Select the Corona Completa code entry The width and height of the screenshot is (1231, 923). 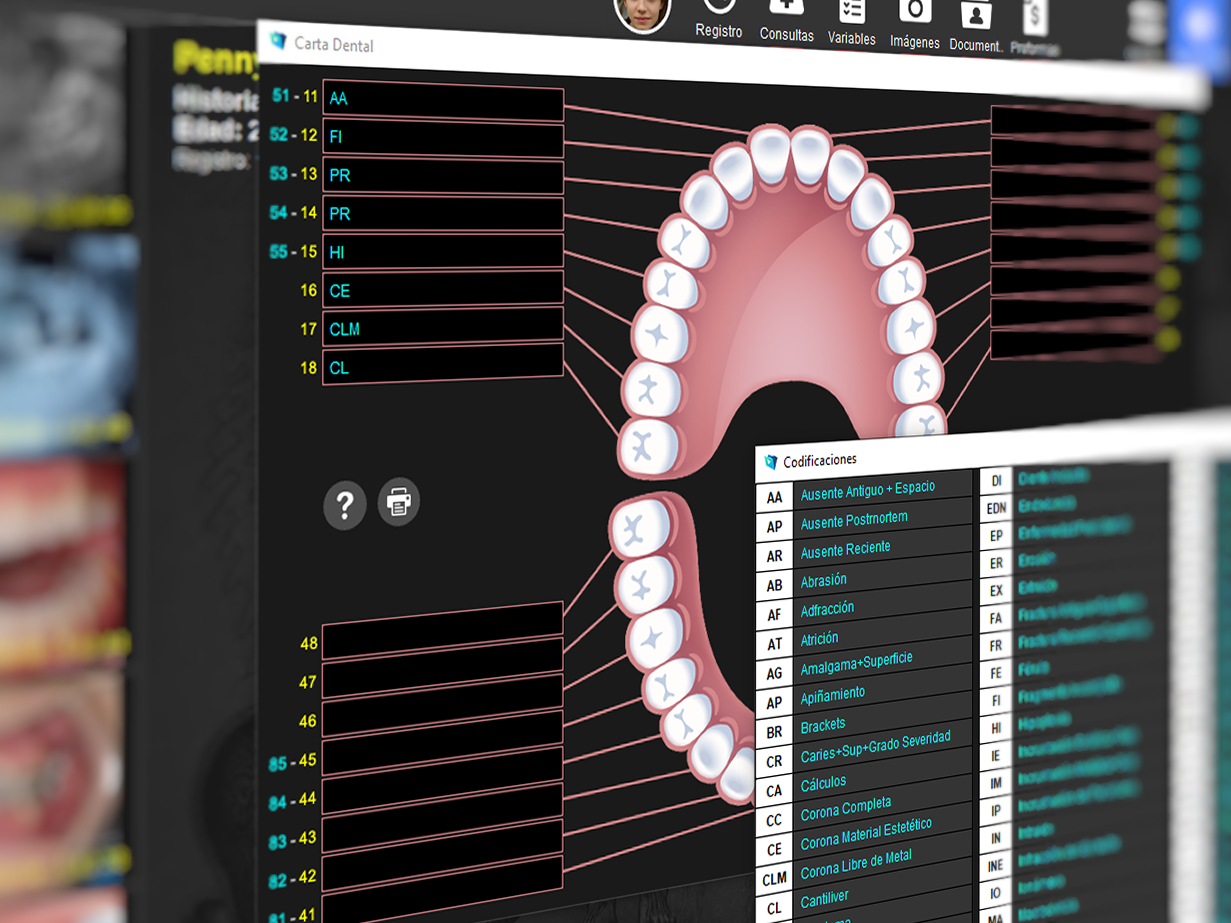pyautogui.click(x=845, y=809)
